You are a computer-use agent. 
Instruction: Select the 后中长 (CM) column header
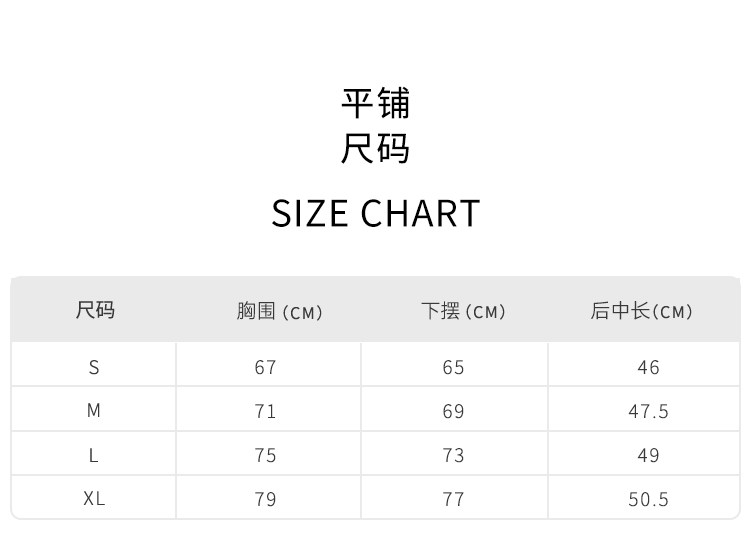click(641, 311)
